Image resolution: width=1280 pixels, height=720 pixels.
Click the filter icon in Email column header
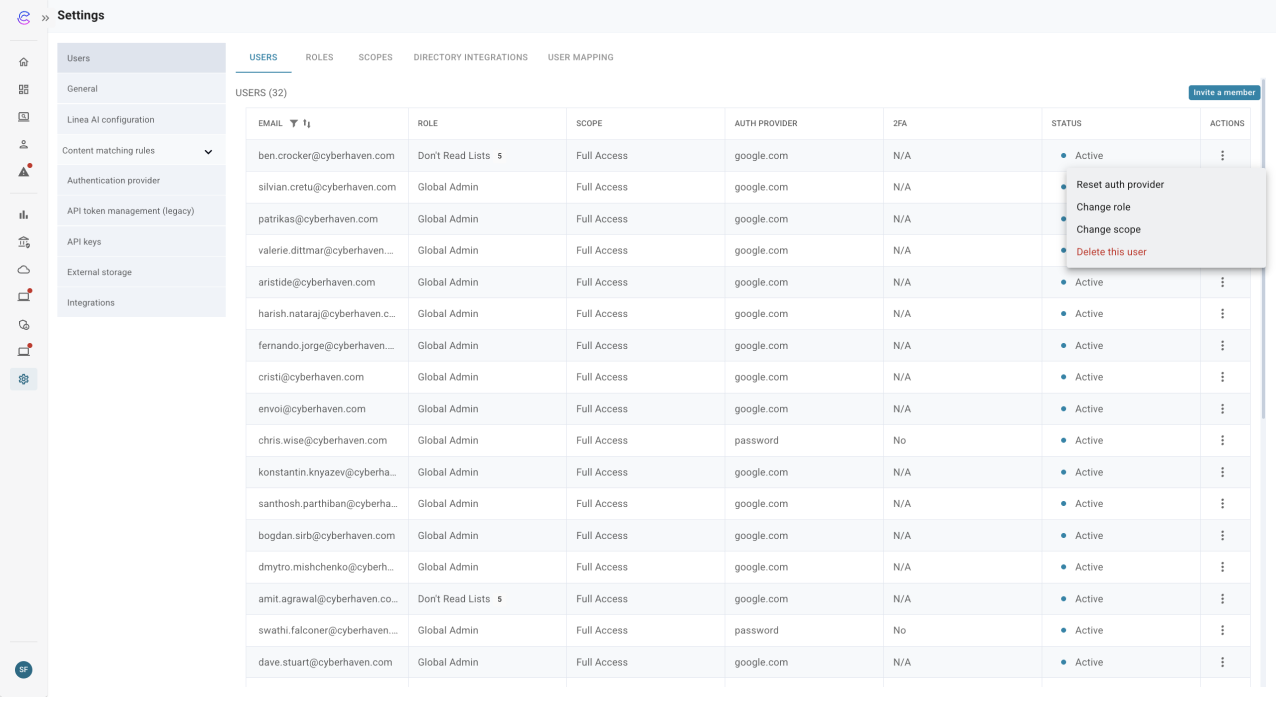point(294,124)
